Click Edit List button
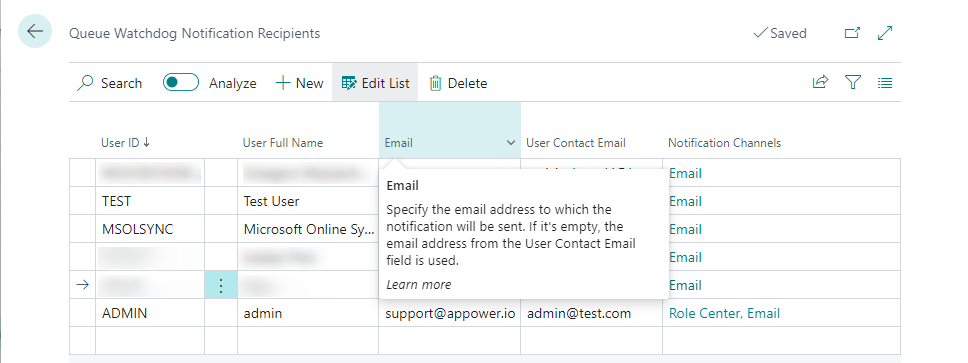Screen dimensions: 968x363 375,83
